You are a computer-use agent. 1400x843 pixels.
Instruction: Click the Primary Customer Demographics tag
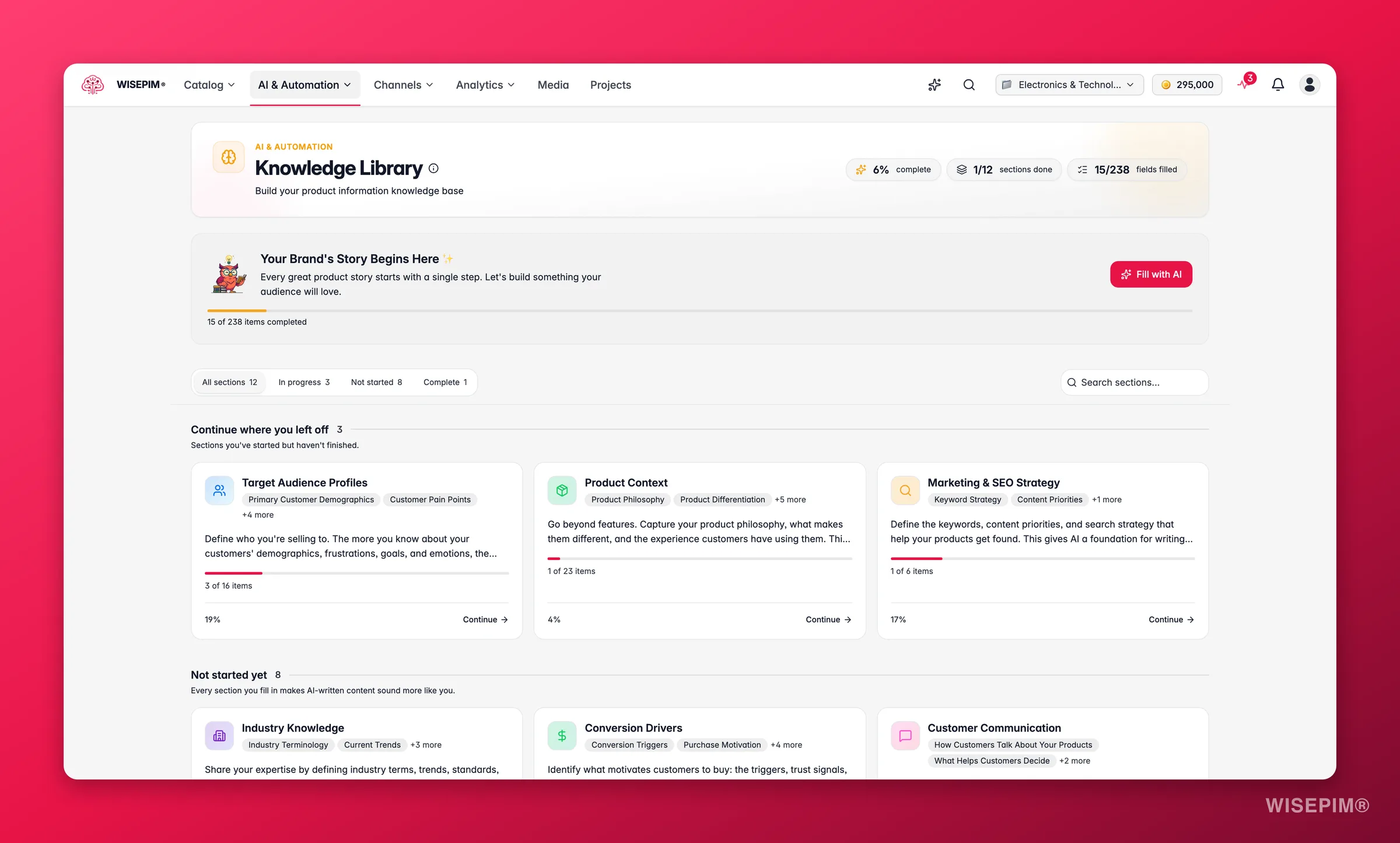pos(311,499)
